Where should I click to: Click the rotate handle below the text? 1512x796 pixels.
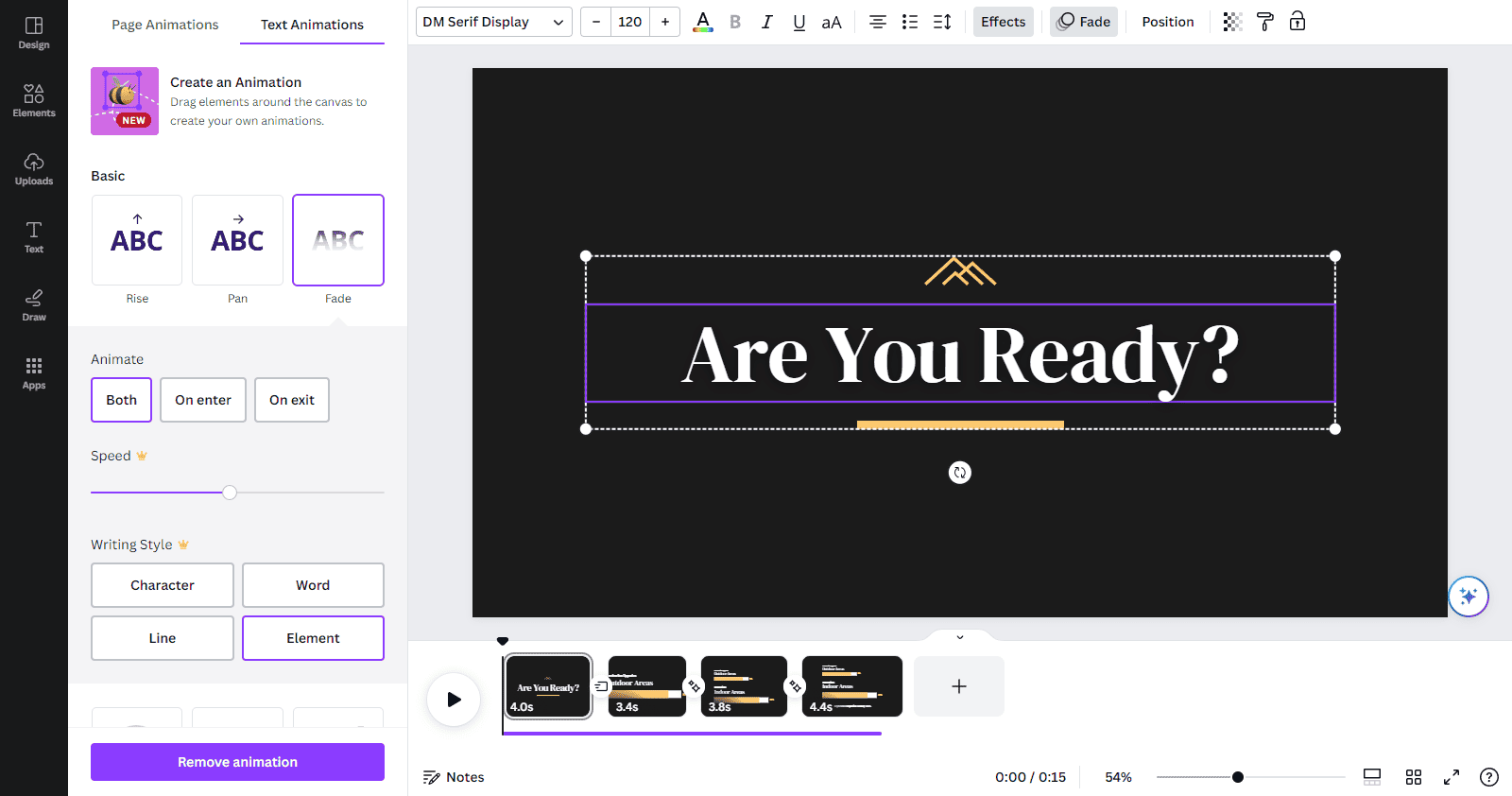[960, 473]
